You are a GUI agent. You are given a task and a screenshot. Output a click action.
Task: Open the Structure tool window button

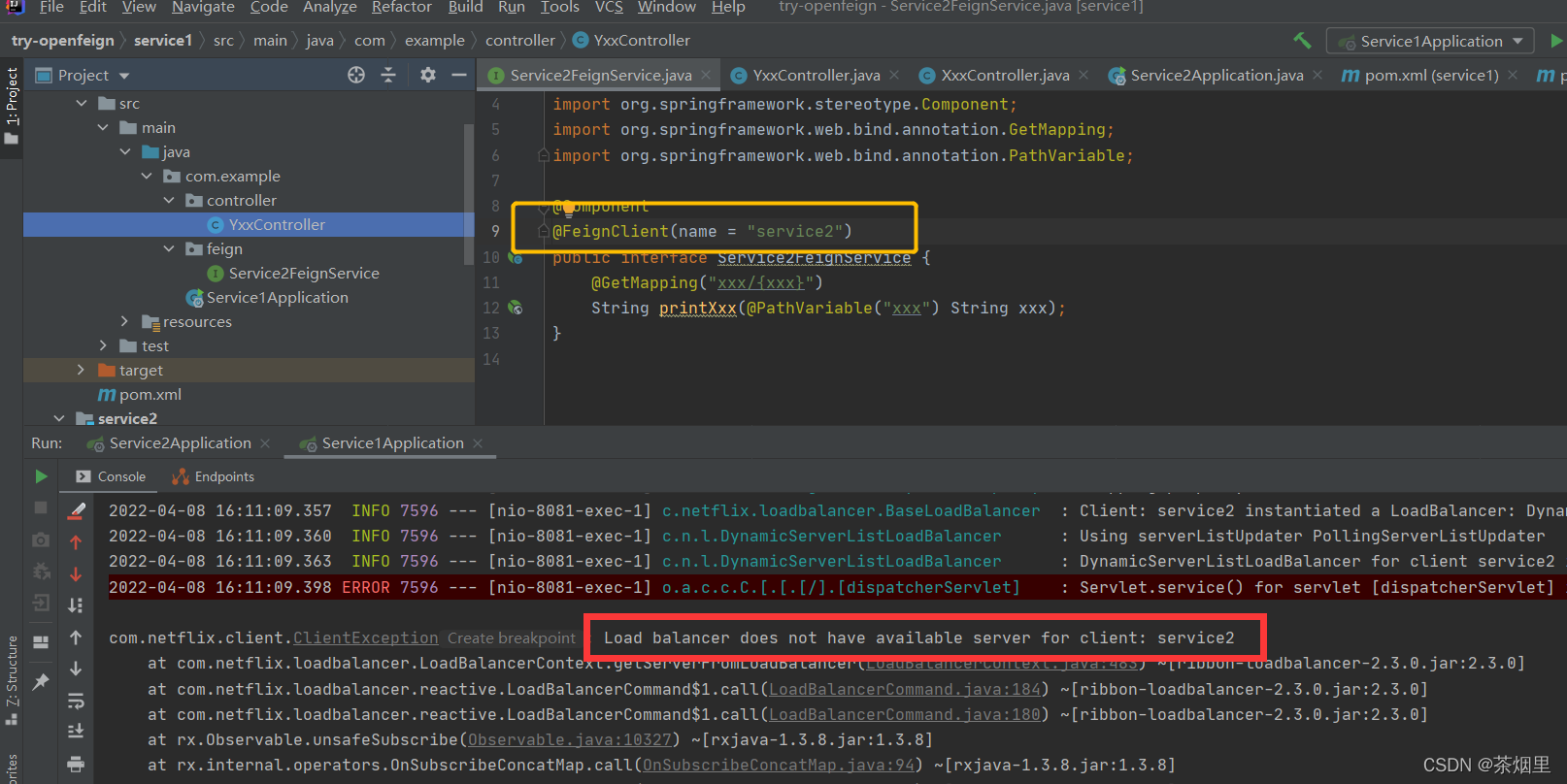(x=12, y=679)
